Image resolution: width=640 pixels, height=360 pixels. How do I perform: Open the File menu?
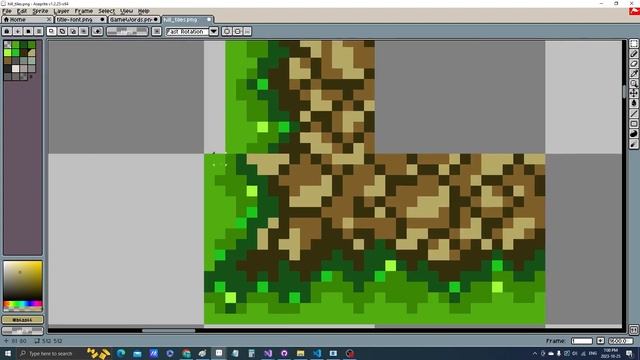click(x=7, y=11)
